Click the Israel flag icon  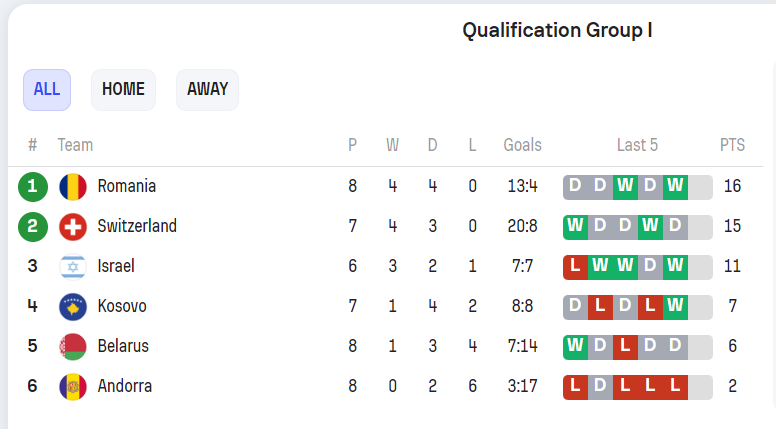[73, 266]
